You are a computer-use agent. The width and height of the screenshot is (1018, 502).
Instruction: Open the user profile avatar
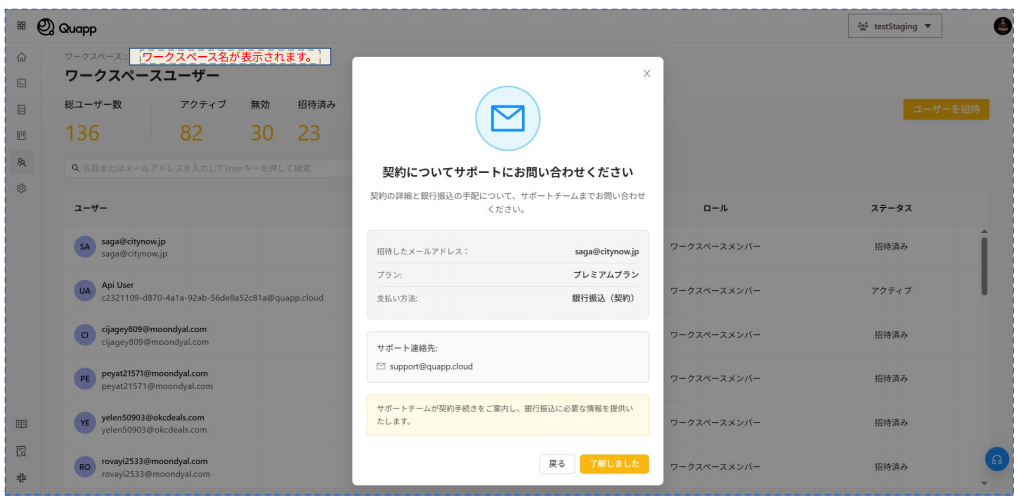(x=1002, y=26)
